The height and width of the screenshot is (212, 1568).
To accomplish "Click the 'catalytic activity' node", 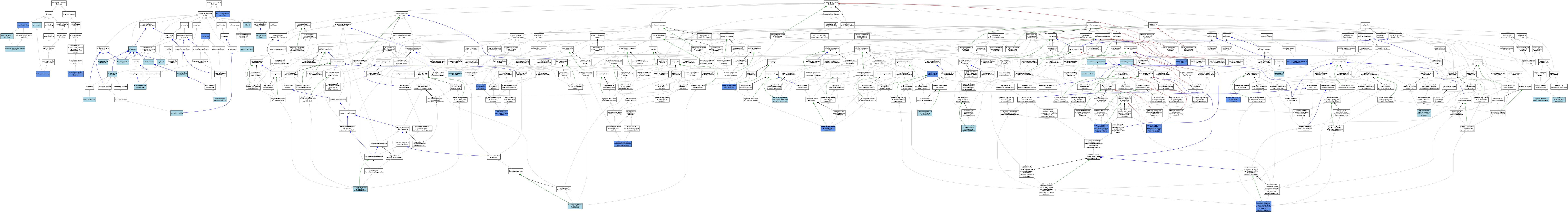I will coord(69,14).
